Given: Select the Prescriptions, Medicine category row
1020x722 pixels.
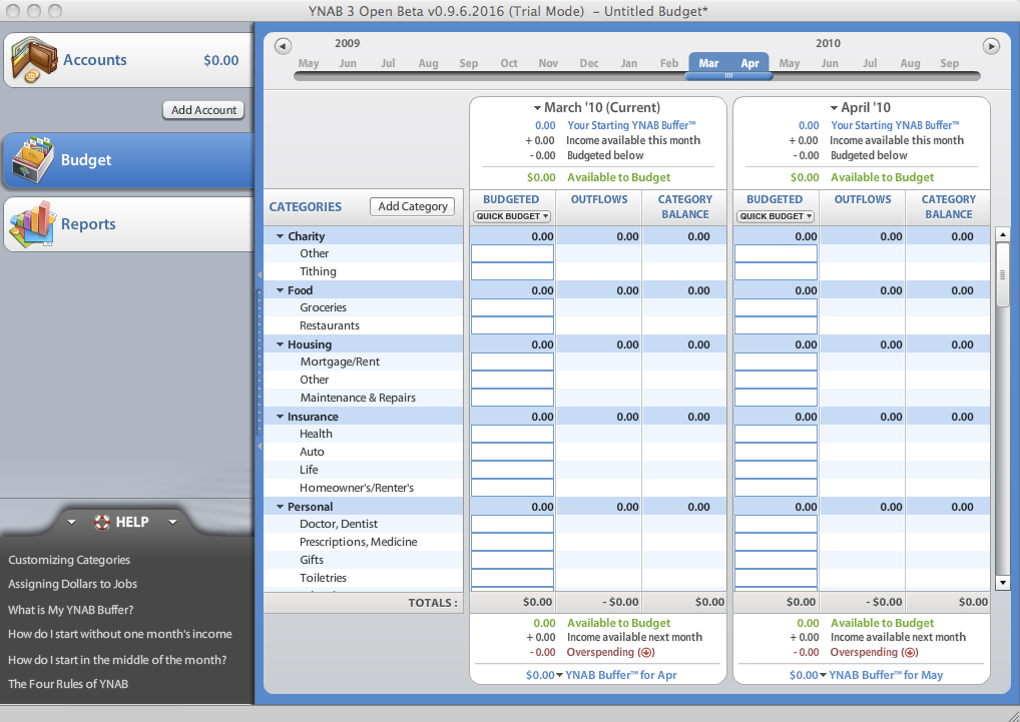Looking at the screenshot, I should 364,542.
